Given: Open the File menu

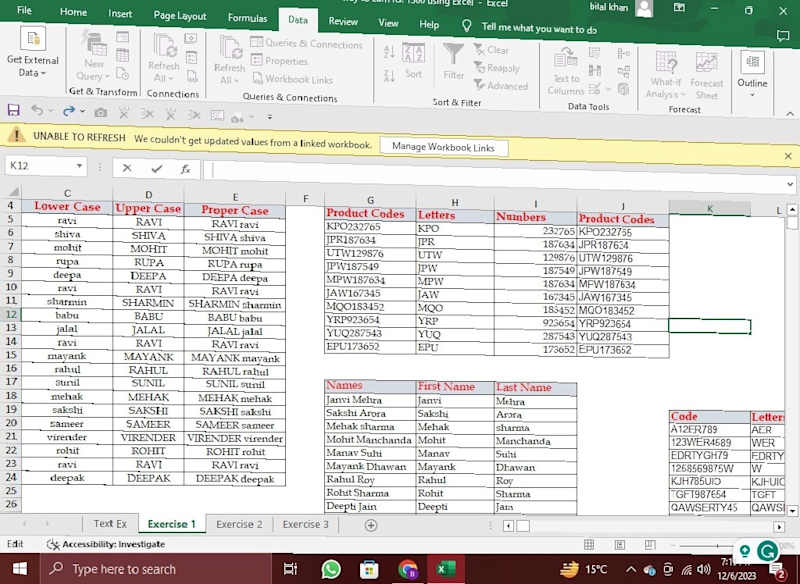Looking at the screenshot, I should pos(24,10).
